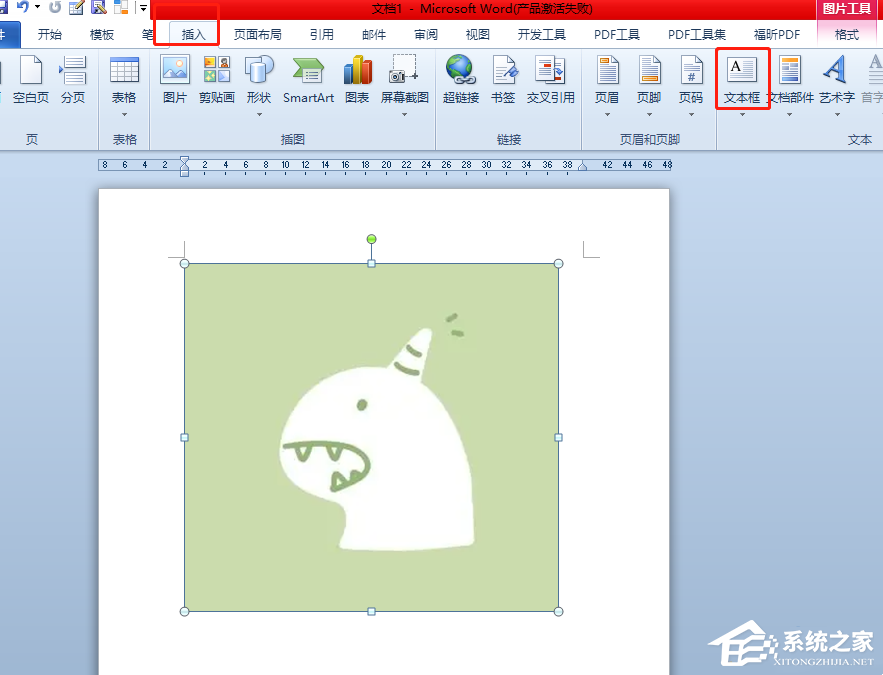Open document parts (文档部件)
883x675 pixels.
(790, 80)
